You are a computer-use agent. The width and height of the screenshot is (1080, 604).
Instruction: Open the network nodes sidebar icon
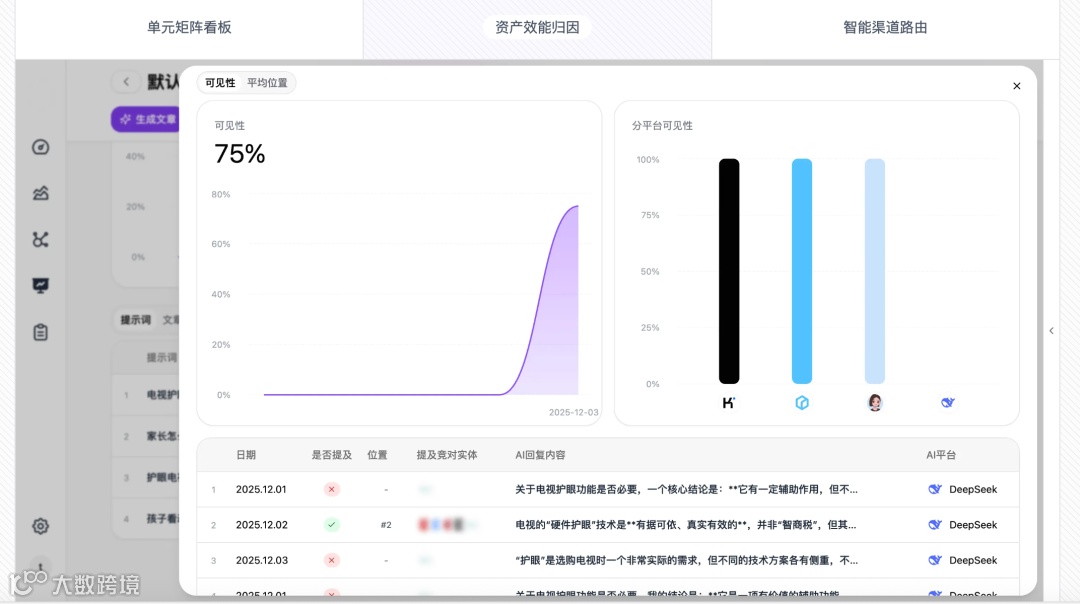point(41,239)
